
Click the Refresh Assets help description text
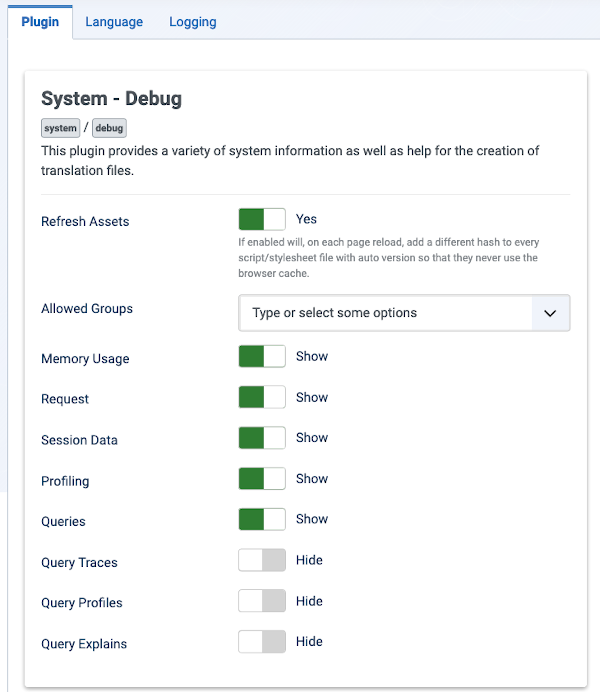(389, 258)
